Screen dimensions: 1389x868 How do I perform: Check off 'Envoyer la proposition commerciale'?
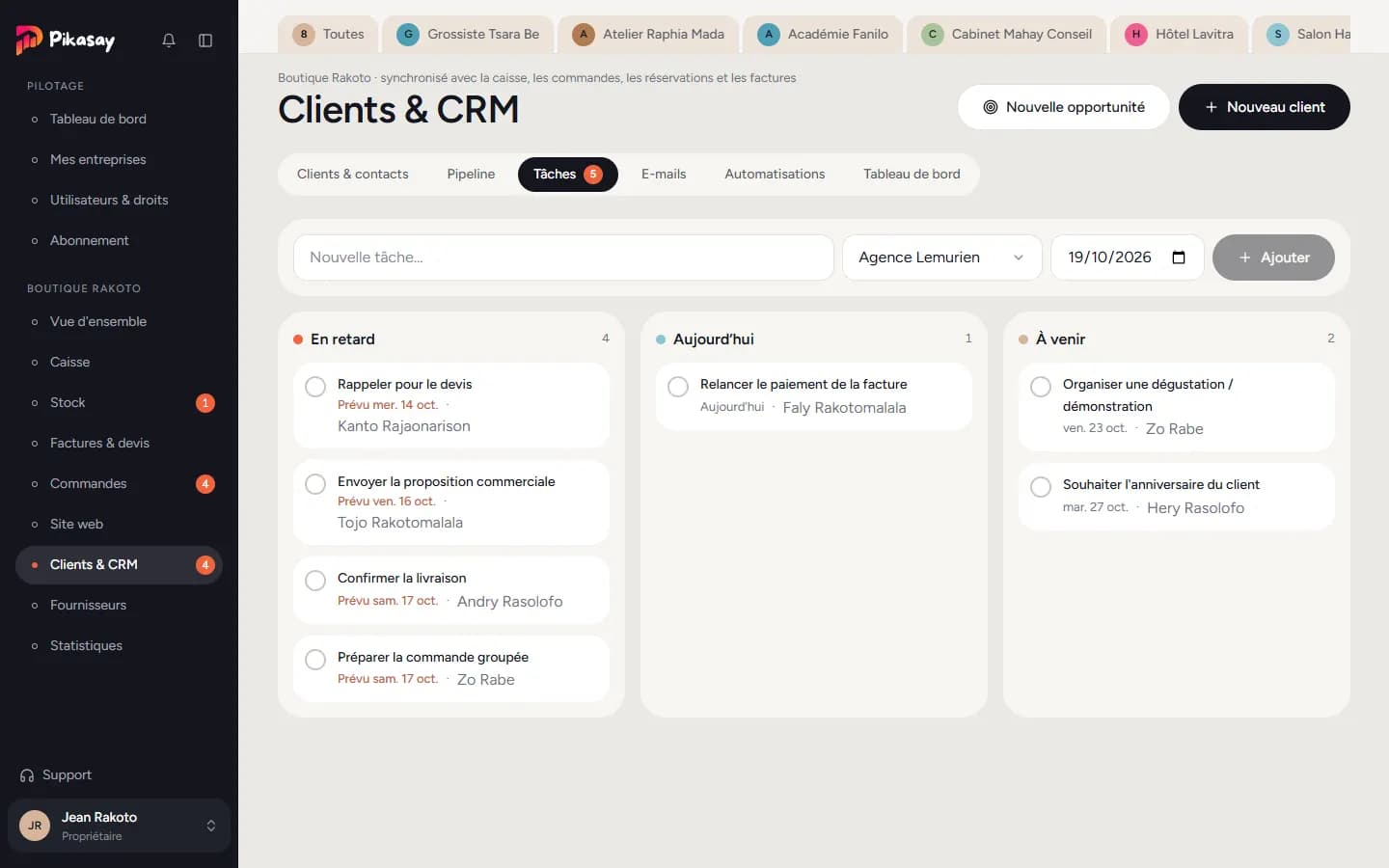click(315, 484)
